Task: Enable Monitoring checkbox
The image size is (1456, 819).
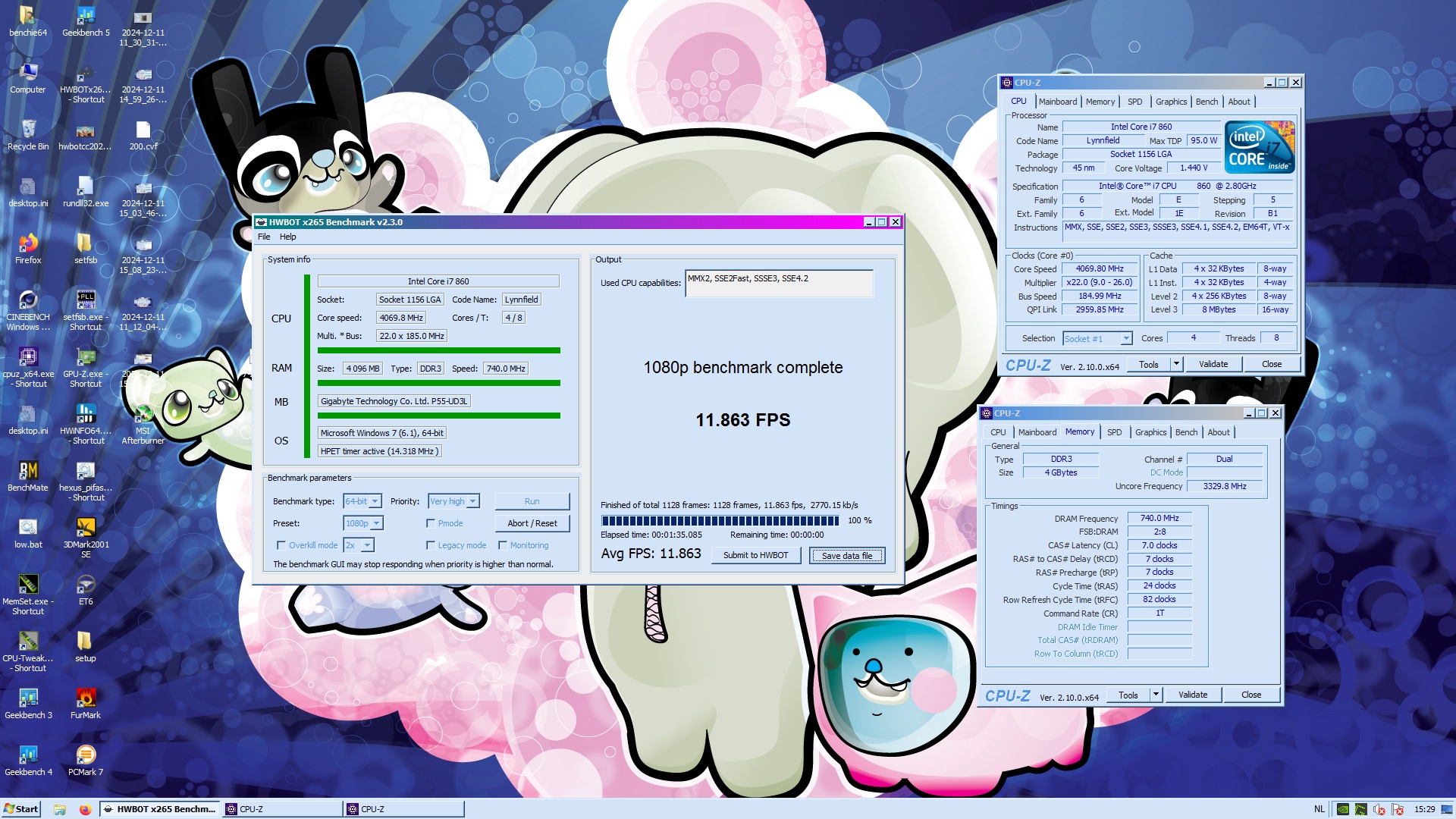Action: (x=503, y=545)
